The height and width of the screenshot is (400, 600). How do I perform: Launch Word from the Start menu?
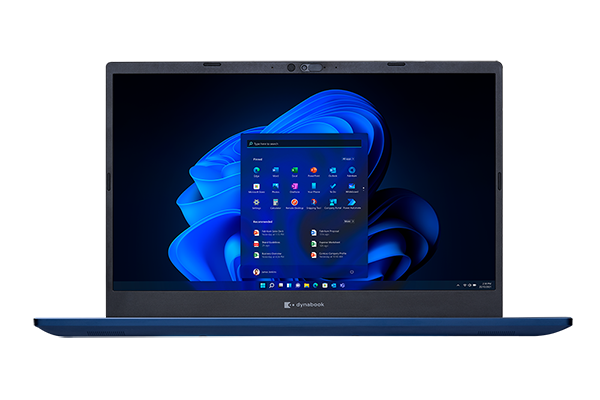pos(276,171)
